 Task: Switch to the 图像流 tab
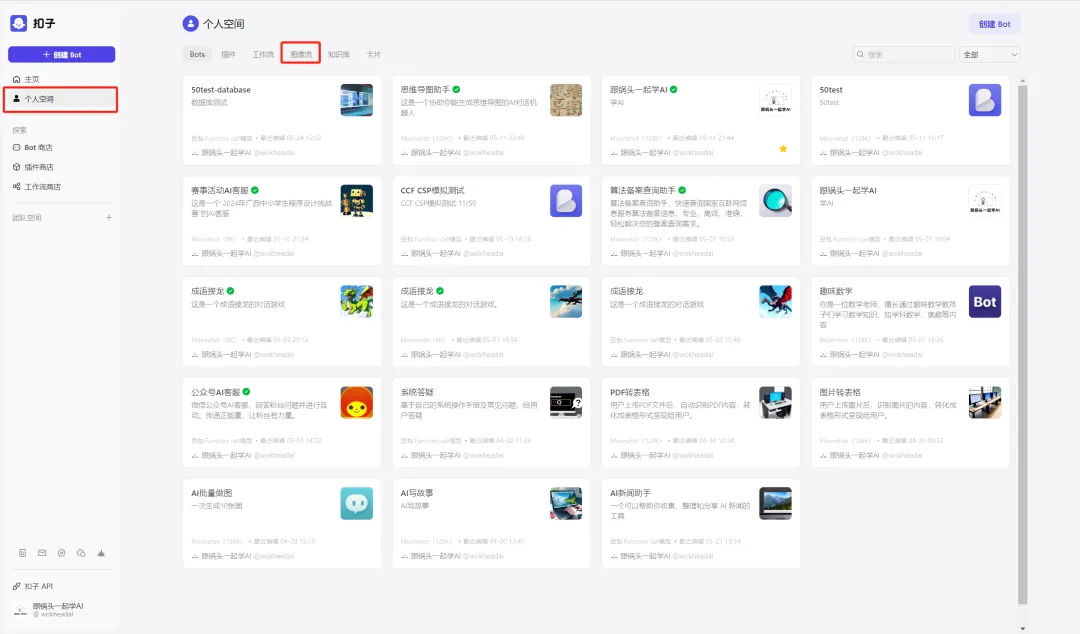[301, 54]
